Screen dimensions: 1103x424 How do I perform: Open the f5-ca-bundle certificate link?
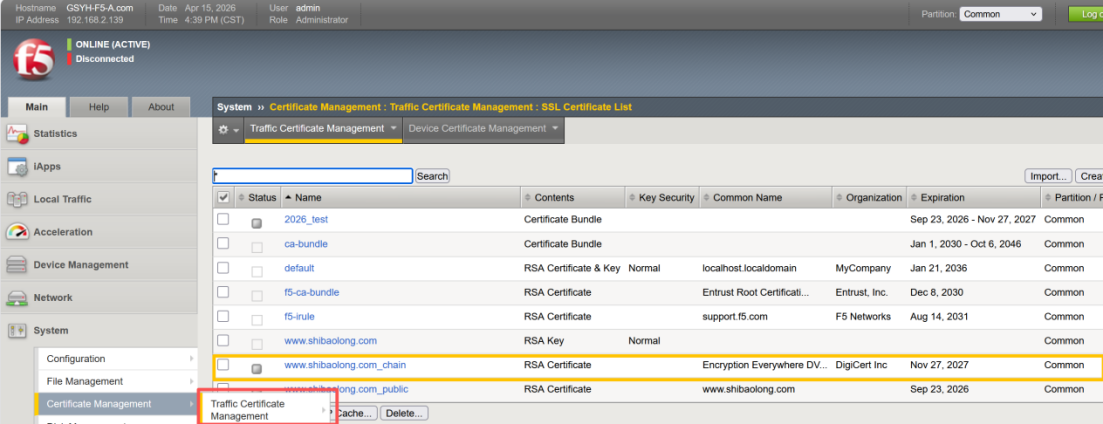[311, 292]
